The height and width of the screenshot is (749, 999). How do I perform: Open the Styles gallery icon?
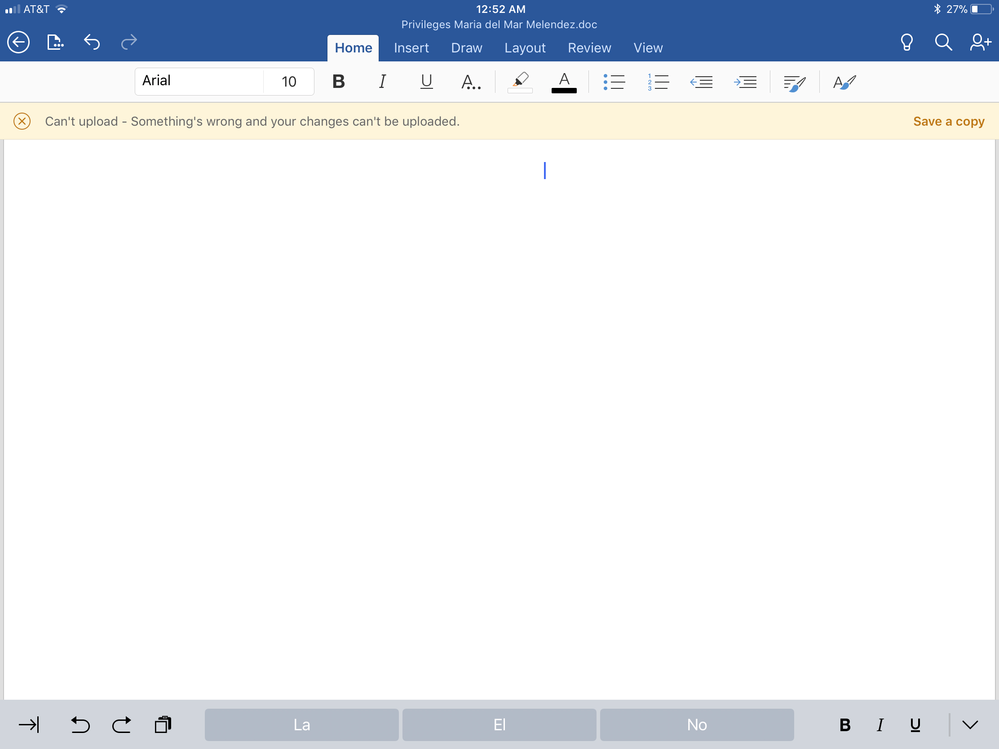click(x=845, y=82)
